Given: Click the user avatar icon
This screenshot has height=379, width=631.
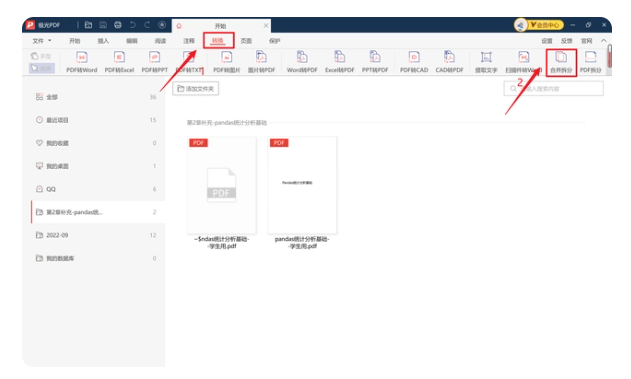Looking at the screenshot, I should point(520,25).
